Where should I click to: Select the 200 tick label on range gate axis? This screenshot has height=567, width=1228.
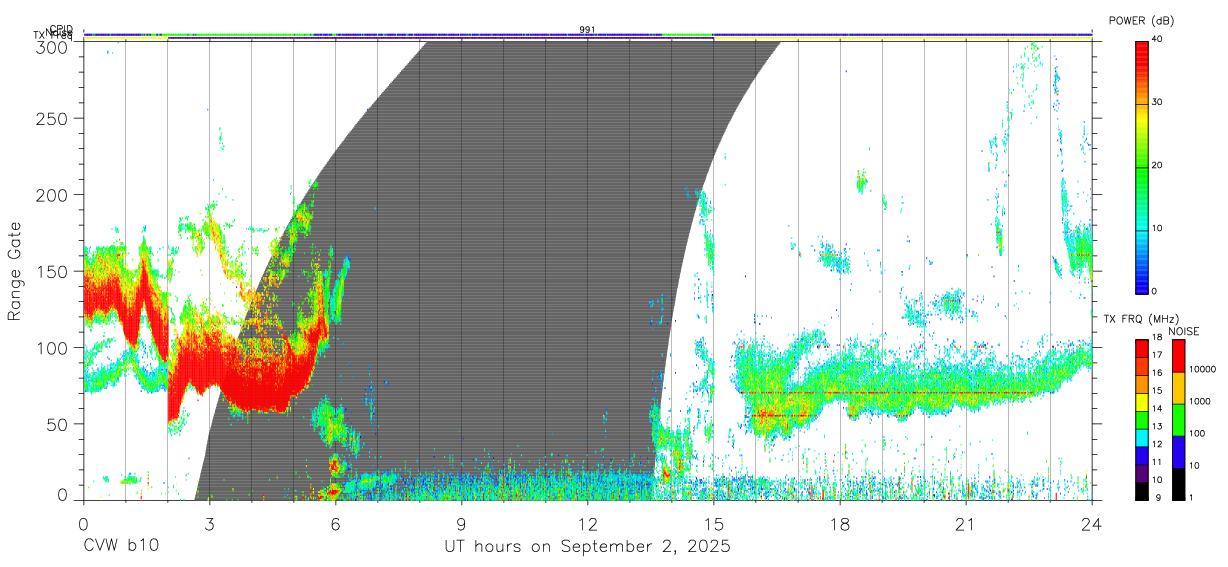pos(51,194)
